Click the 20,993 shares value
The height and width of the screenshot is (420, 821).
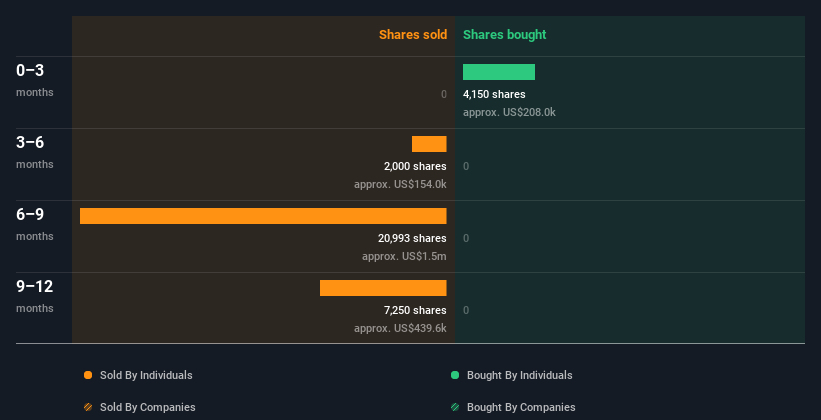click(x=412, y=238)
